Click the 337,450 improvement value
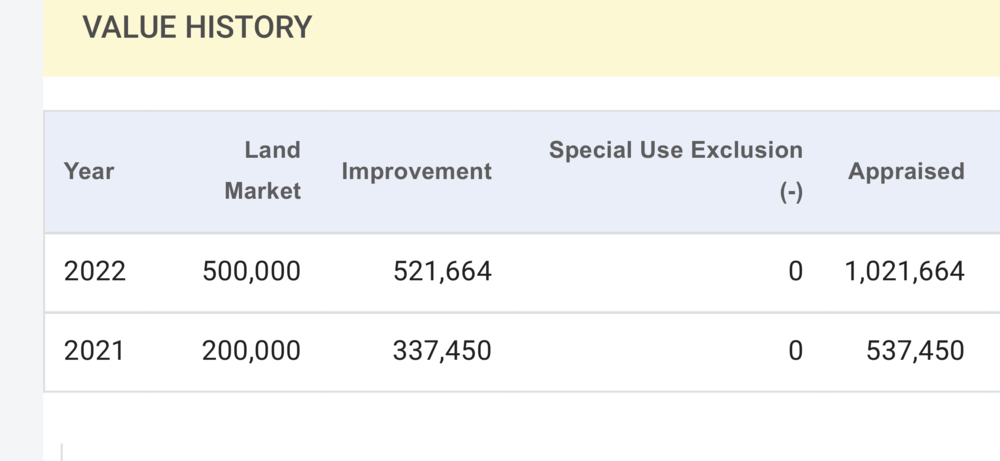This screenshot has height=461, width=1000. tap(442, 351)
